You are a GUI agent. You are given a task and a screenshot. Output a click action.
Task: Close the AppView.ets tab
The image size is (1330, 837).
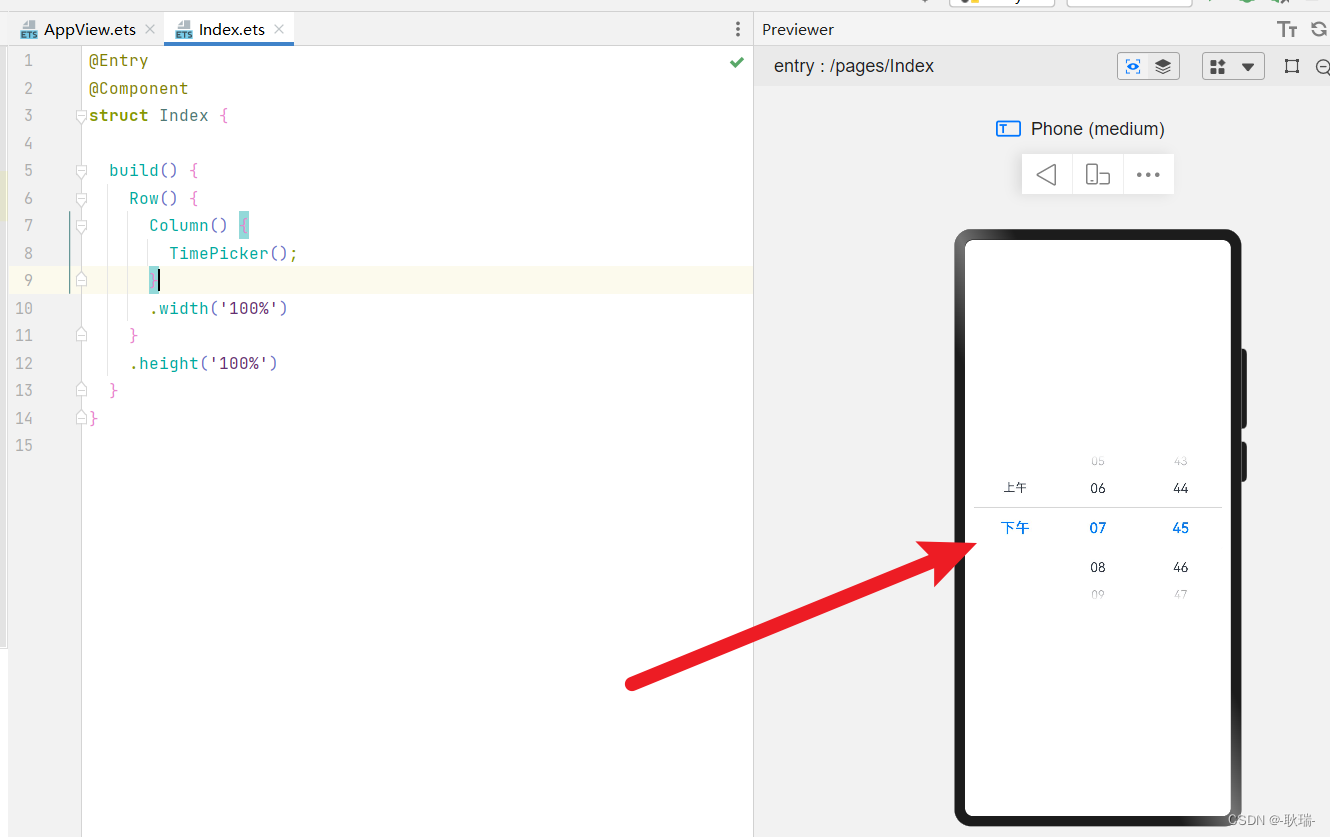(x=150, y=30)
